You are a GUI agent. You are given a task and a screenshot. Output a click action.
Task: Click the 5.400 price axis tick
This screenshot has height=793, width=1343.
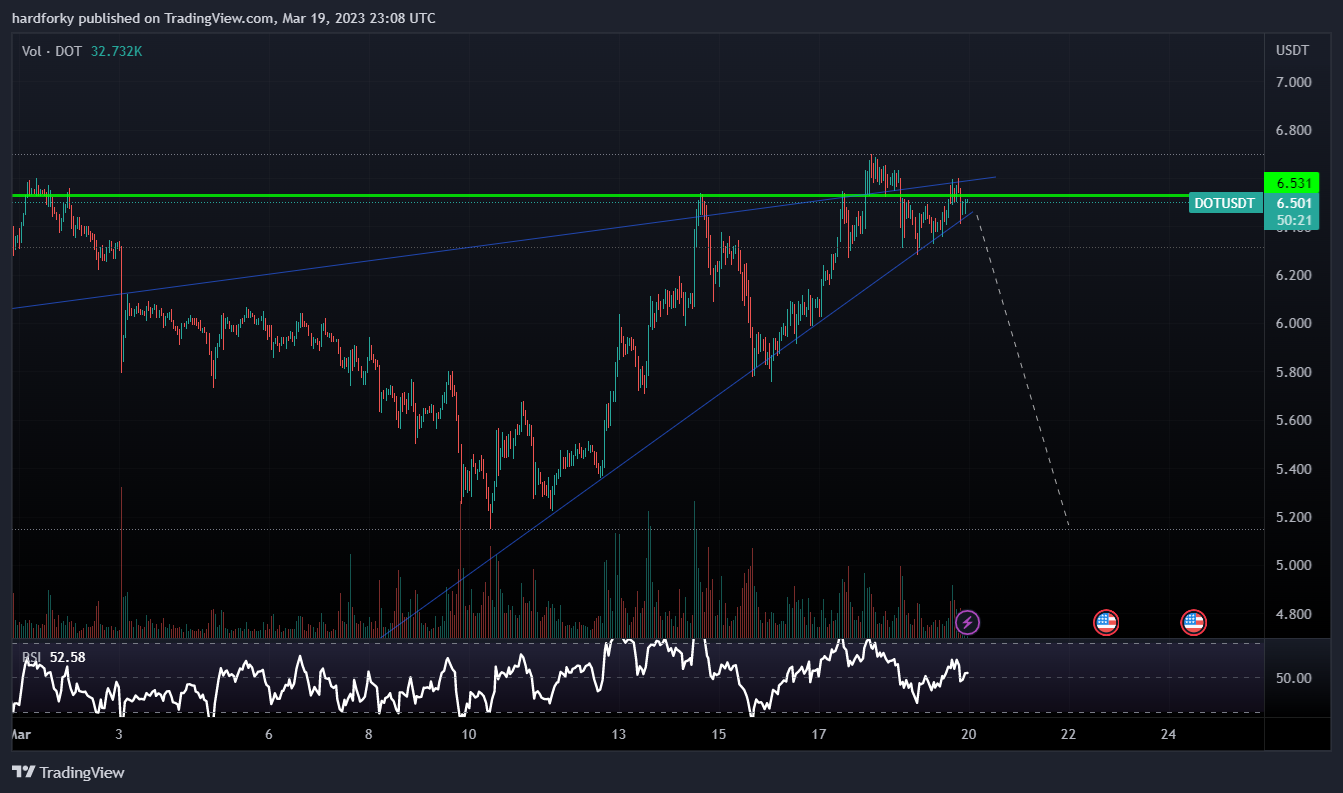coord(1294,468)
